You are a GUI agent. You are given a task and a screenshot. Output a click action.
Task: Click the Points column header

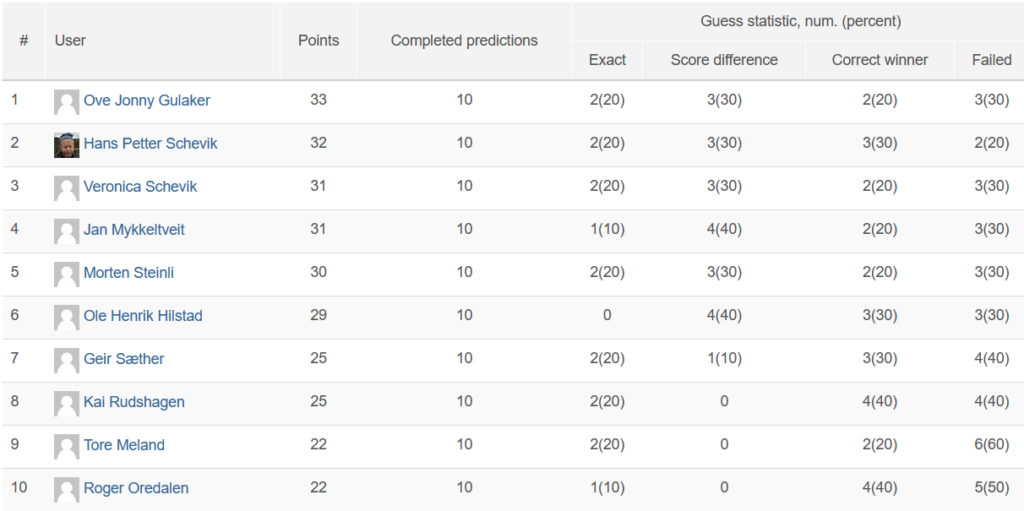point(319,41)
